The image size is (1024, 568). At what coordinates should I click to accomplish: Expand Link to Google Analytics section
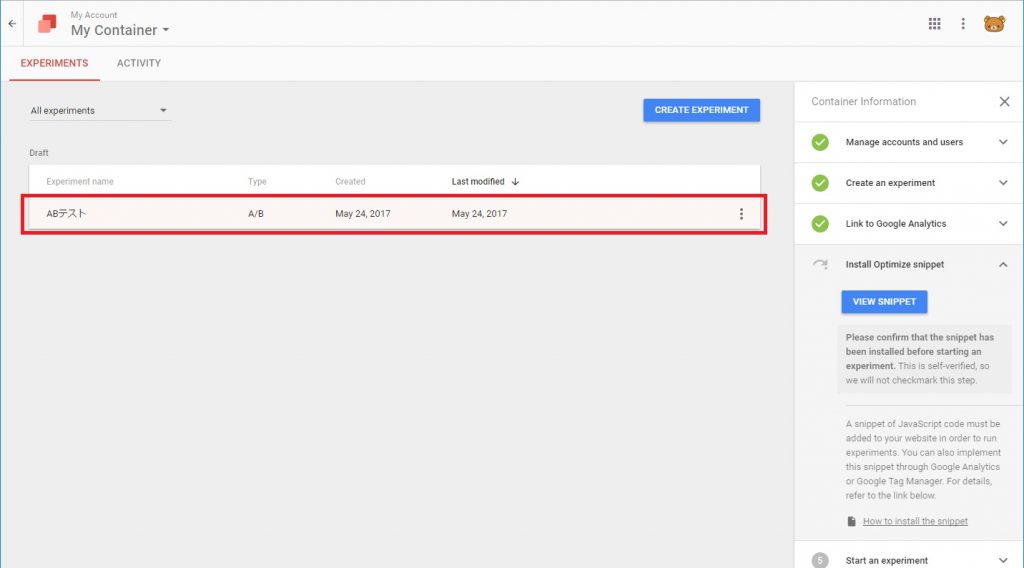click(1003, 224)
